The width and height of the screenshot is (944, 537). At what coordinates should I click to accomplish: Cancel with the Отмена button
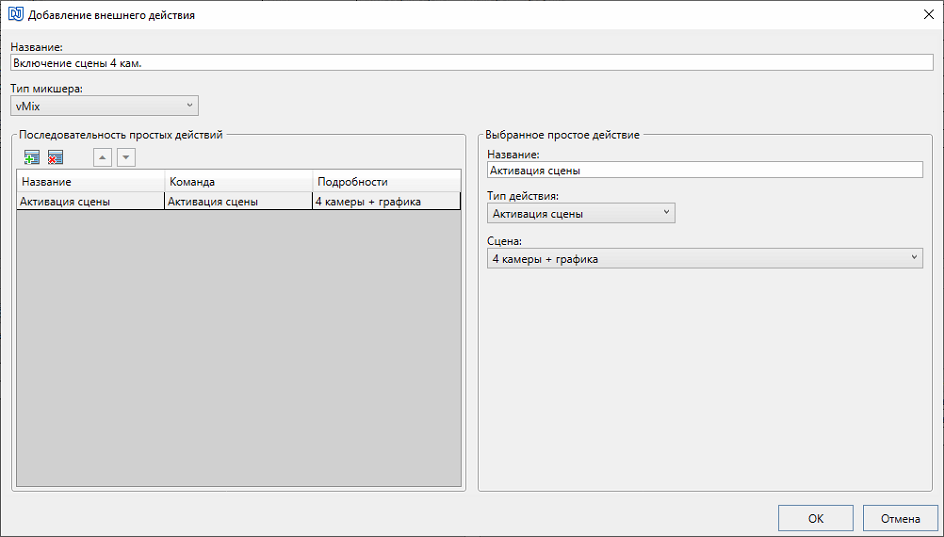click(900, 518)
